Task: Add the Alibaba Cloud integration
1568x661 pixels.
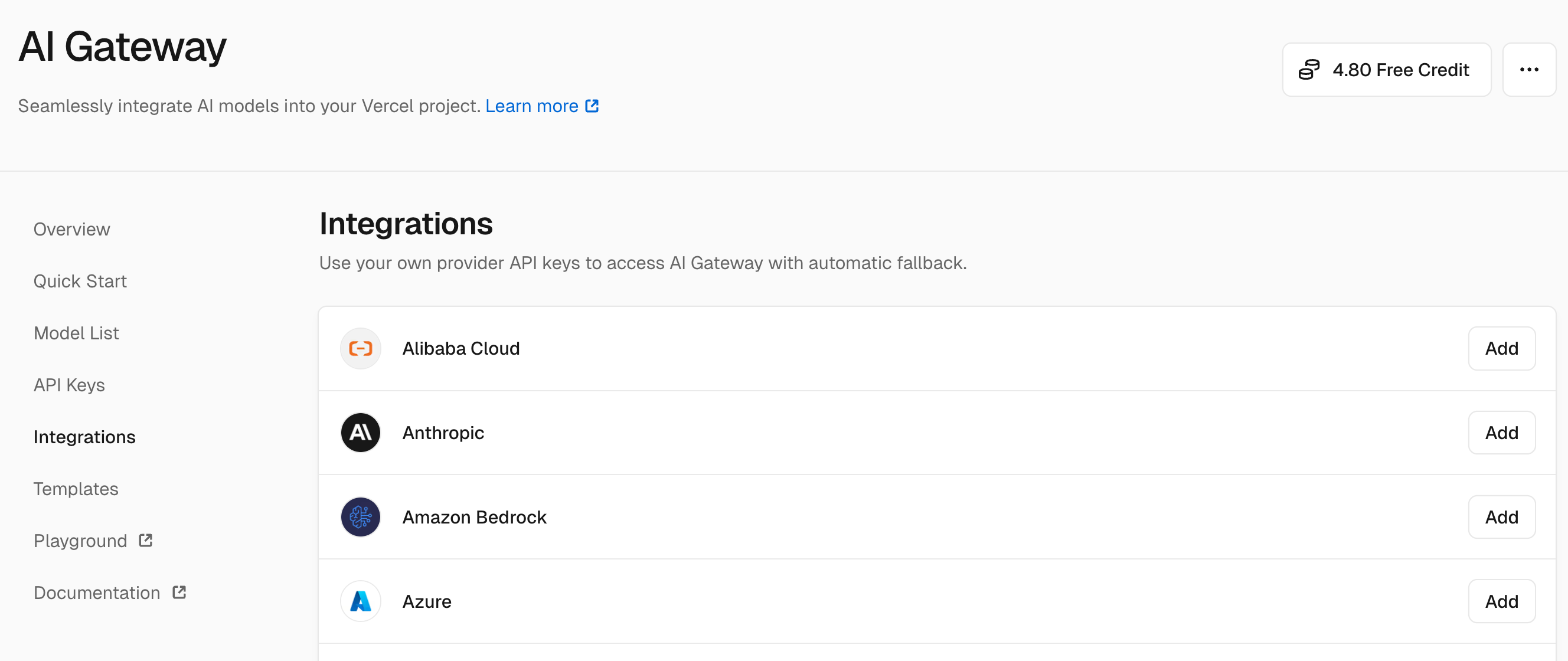Action: (1501, 348)
